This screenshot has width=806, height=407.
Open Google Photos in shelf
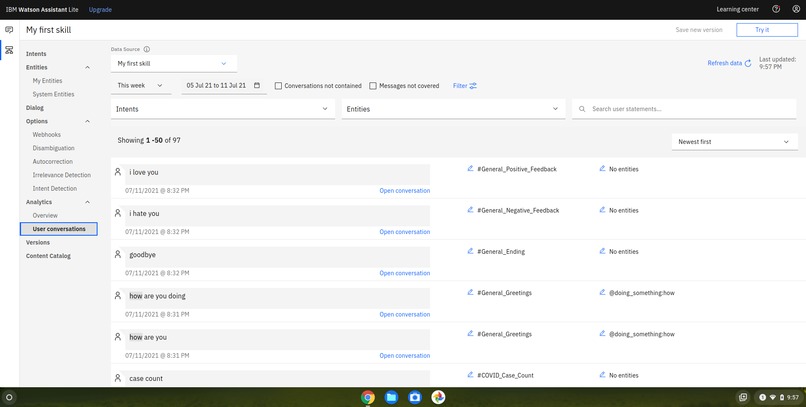coord(438,397)
